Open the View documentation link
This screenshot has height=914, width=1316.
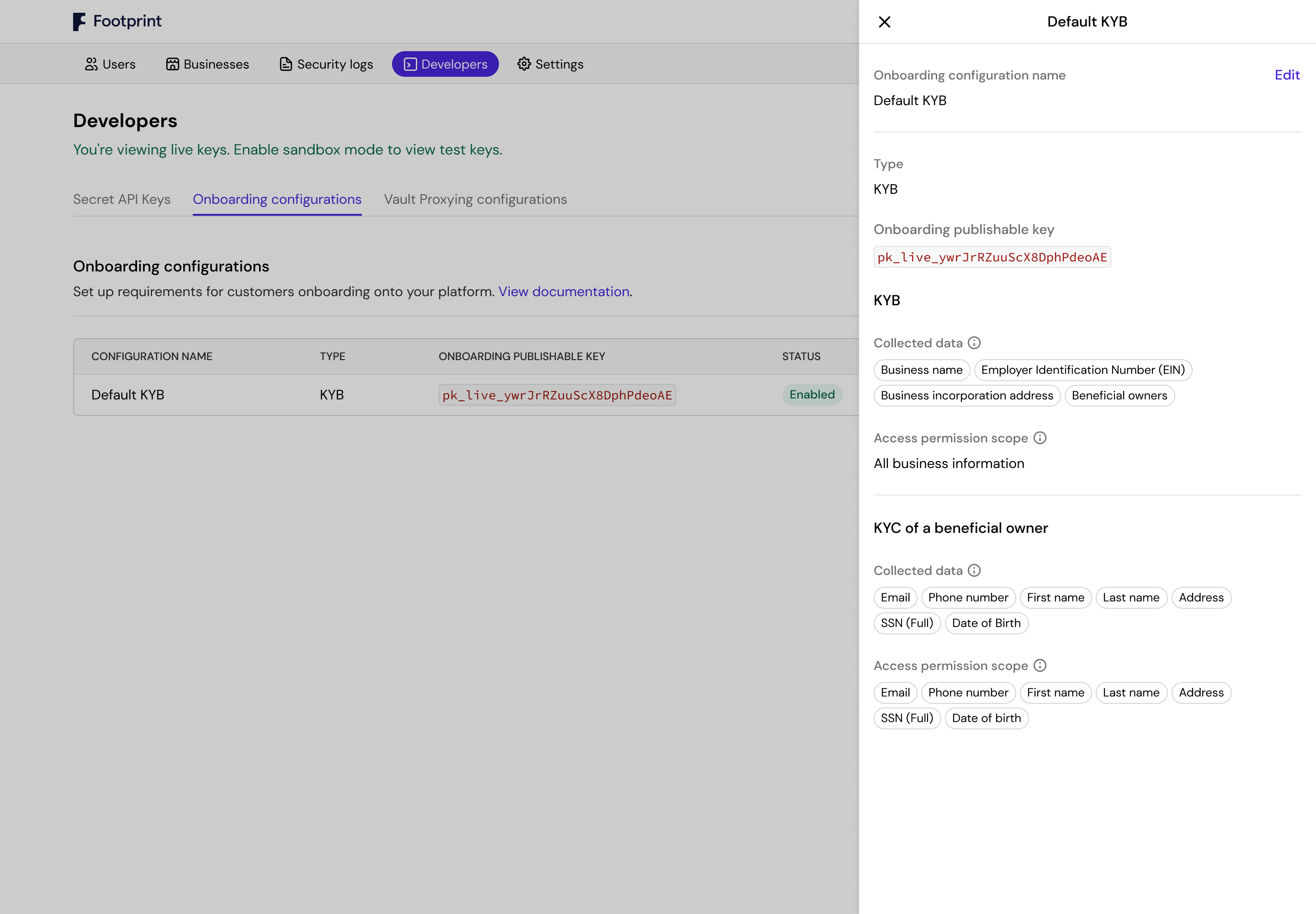(x=563, y=292)
